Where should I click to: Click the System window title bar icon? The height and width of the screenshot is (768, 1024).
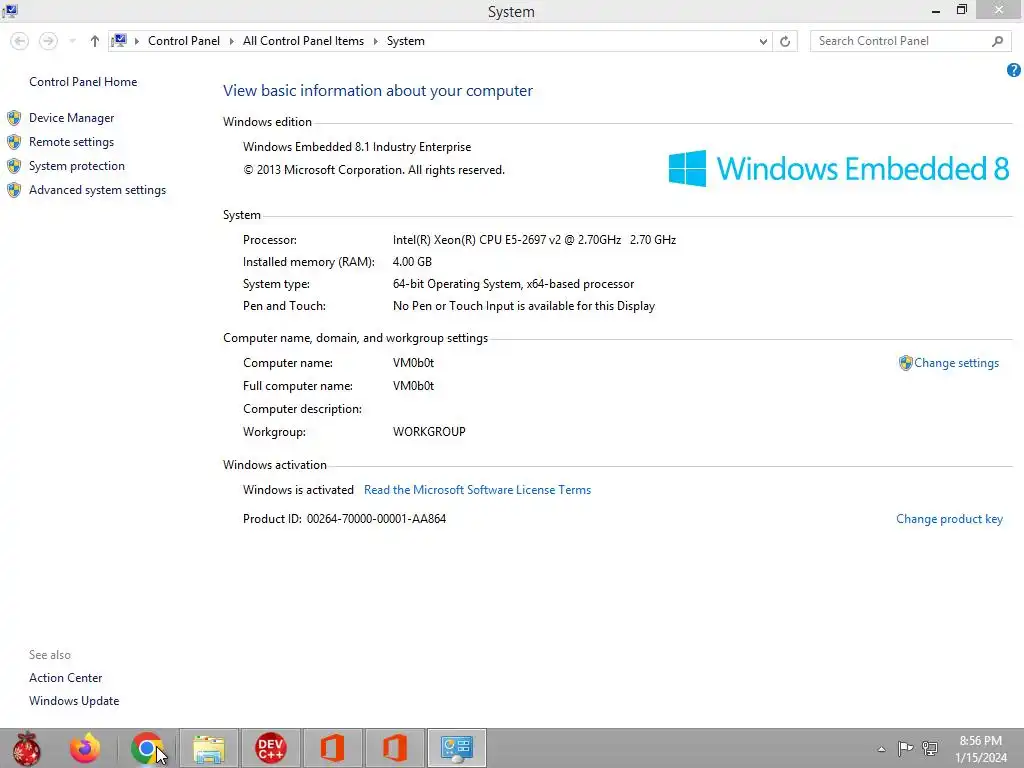point(10,10)
